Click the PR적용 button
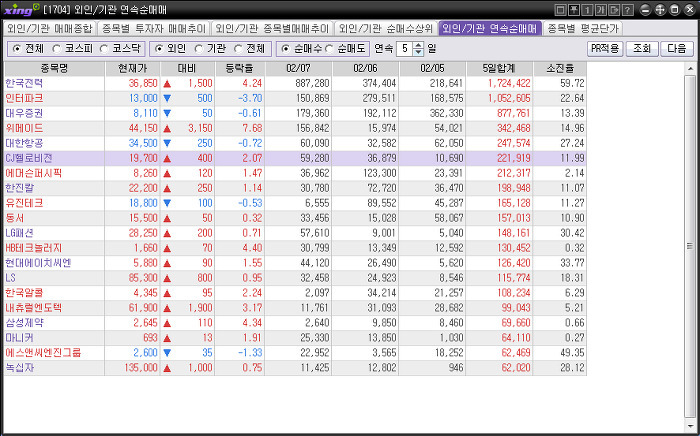700x436 pixels. (x=605, y=49)
